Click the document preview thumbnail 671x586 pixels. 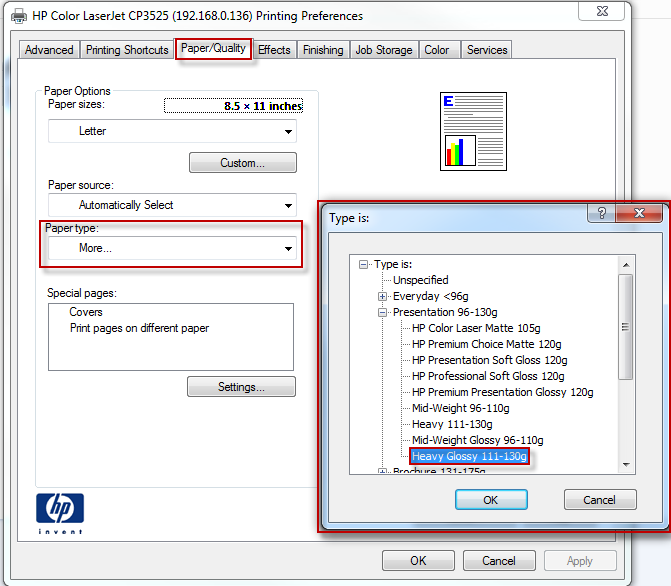tap(473, 131)
